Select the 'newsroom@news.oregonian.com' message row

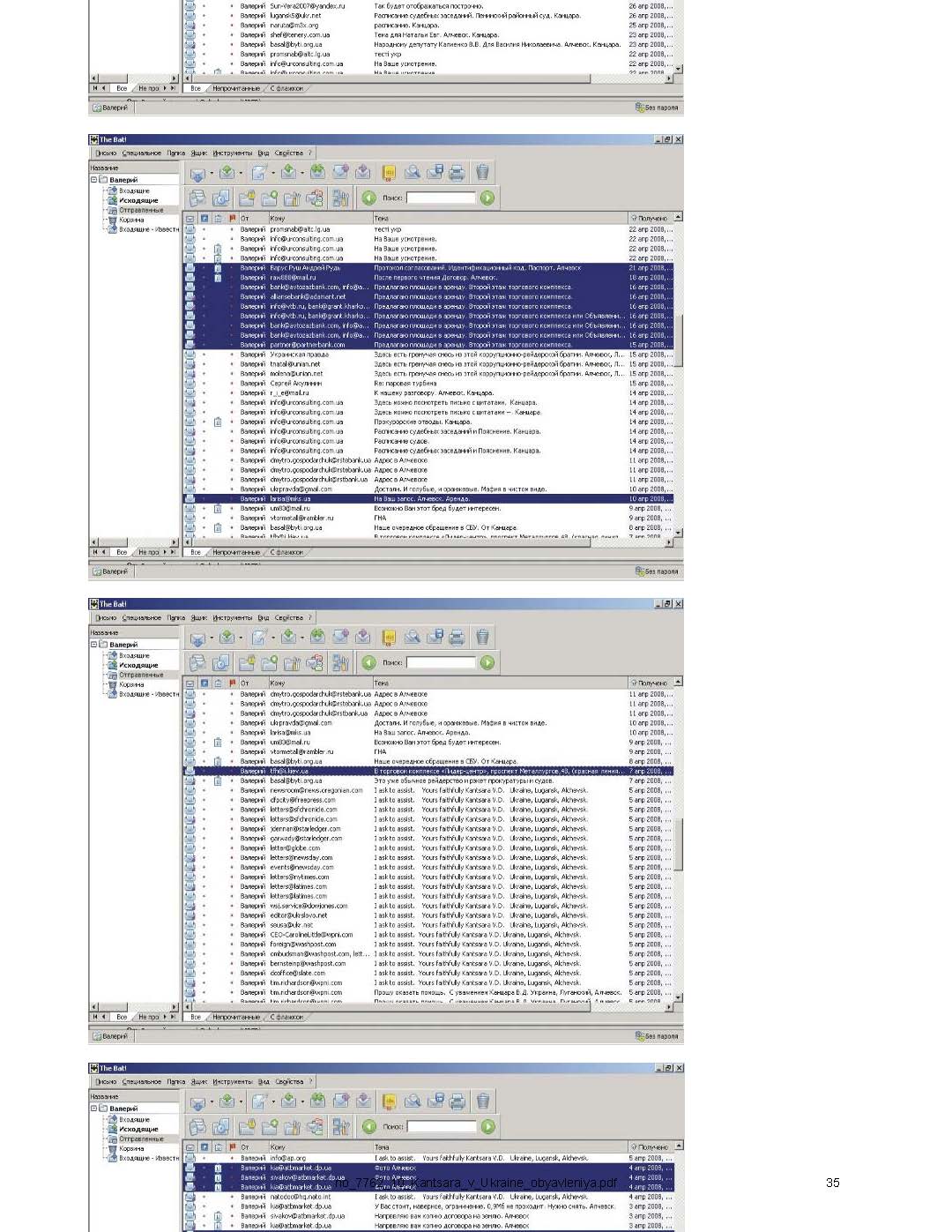pos(428,791)
